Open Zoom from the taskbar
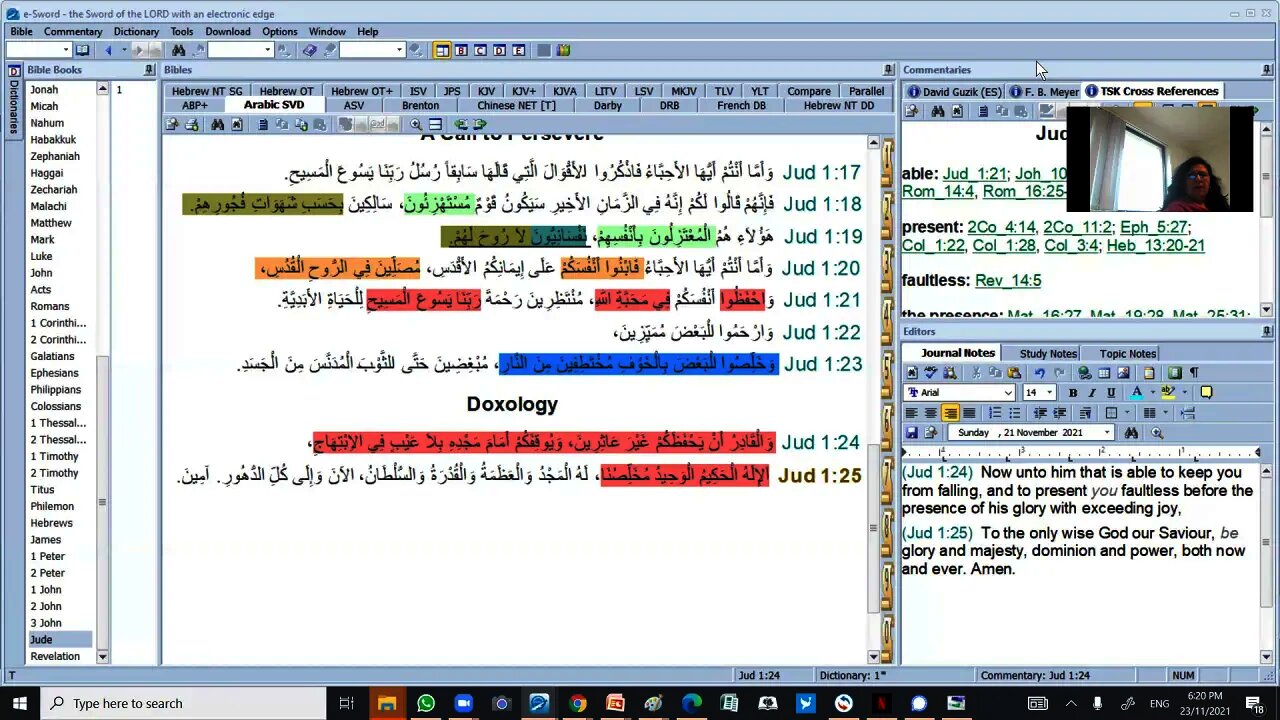 tap(463, 703)
